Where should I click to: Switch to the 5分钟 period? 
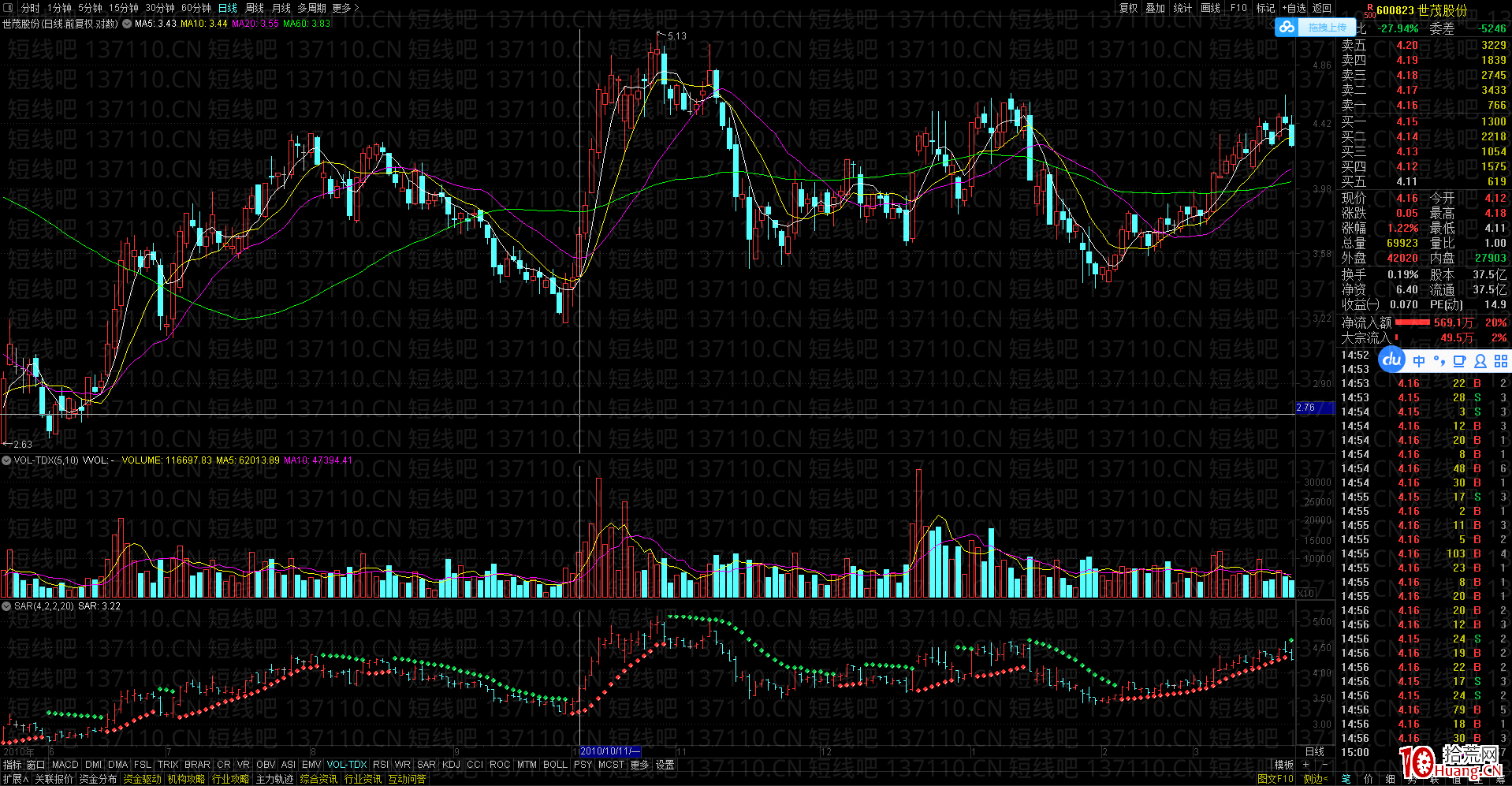[x=90, y=8]
